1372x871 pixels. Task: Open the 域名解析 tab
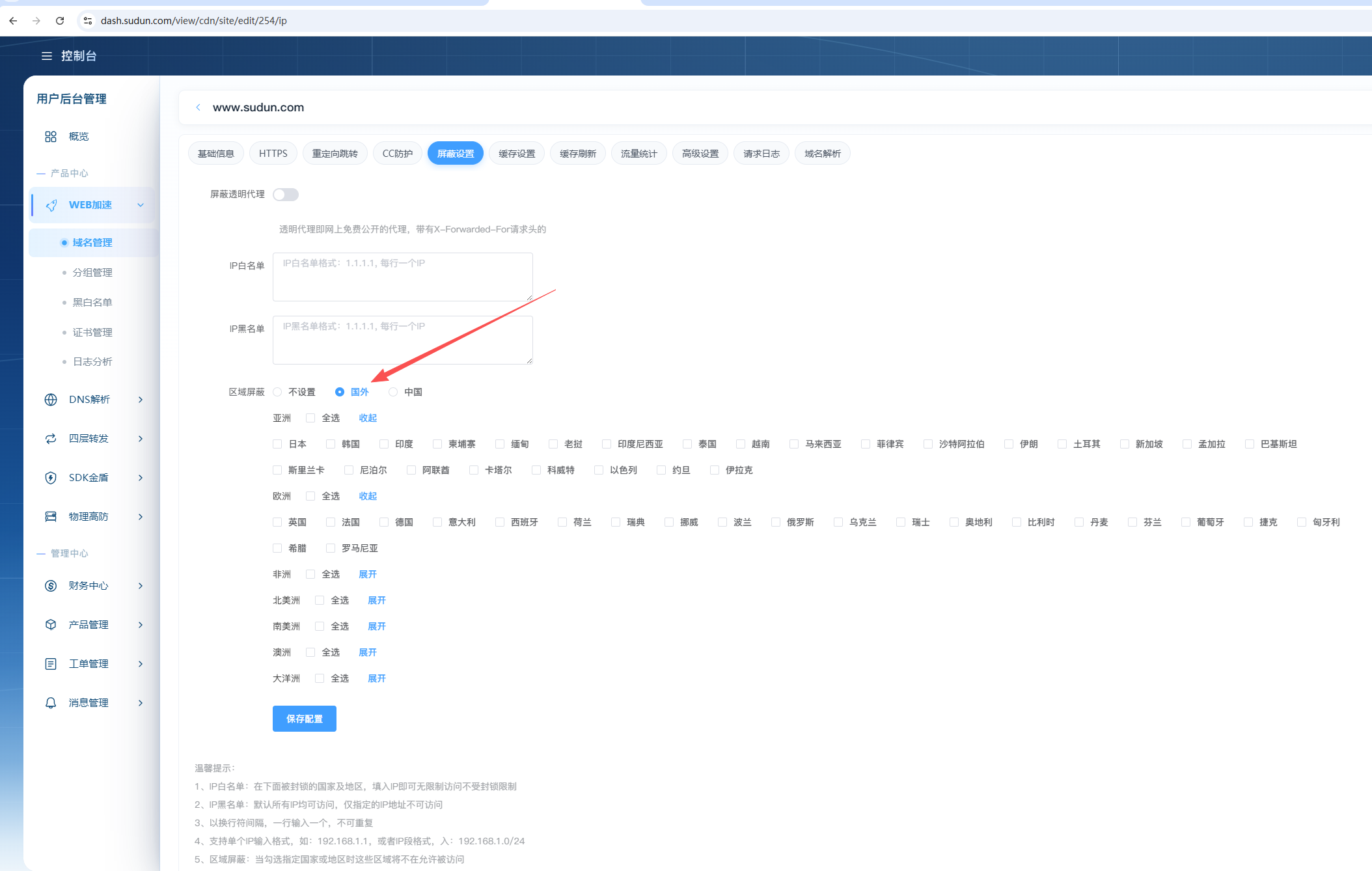823,154
